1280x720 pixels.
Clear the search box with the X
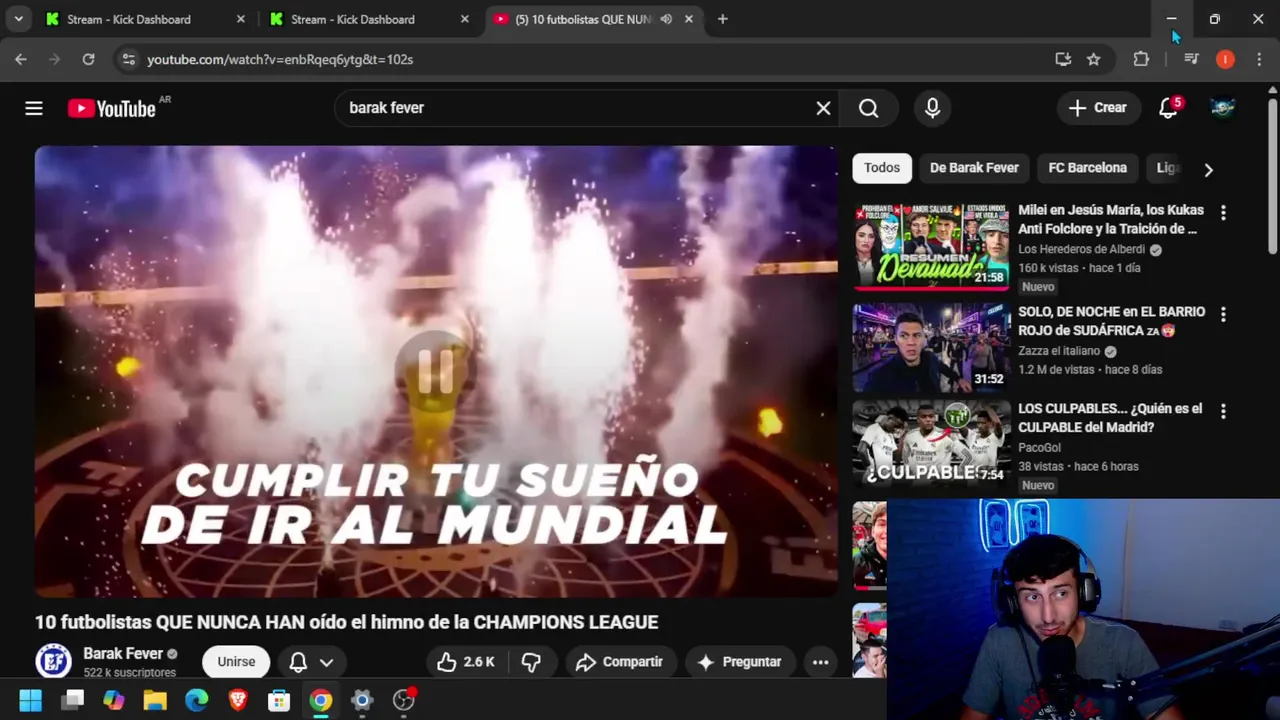(x=823, y=108)
